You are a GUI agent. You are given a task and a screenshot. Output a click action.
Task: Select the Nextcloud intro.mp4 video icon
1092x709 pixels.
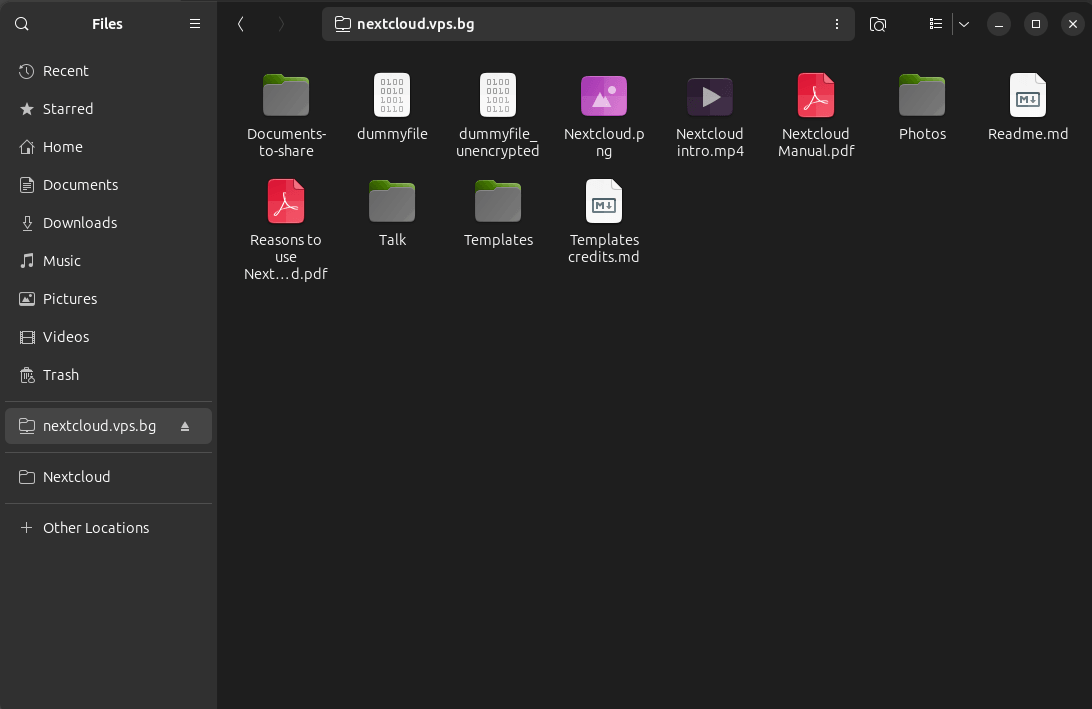click(x=710, y=96)
